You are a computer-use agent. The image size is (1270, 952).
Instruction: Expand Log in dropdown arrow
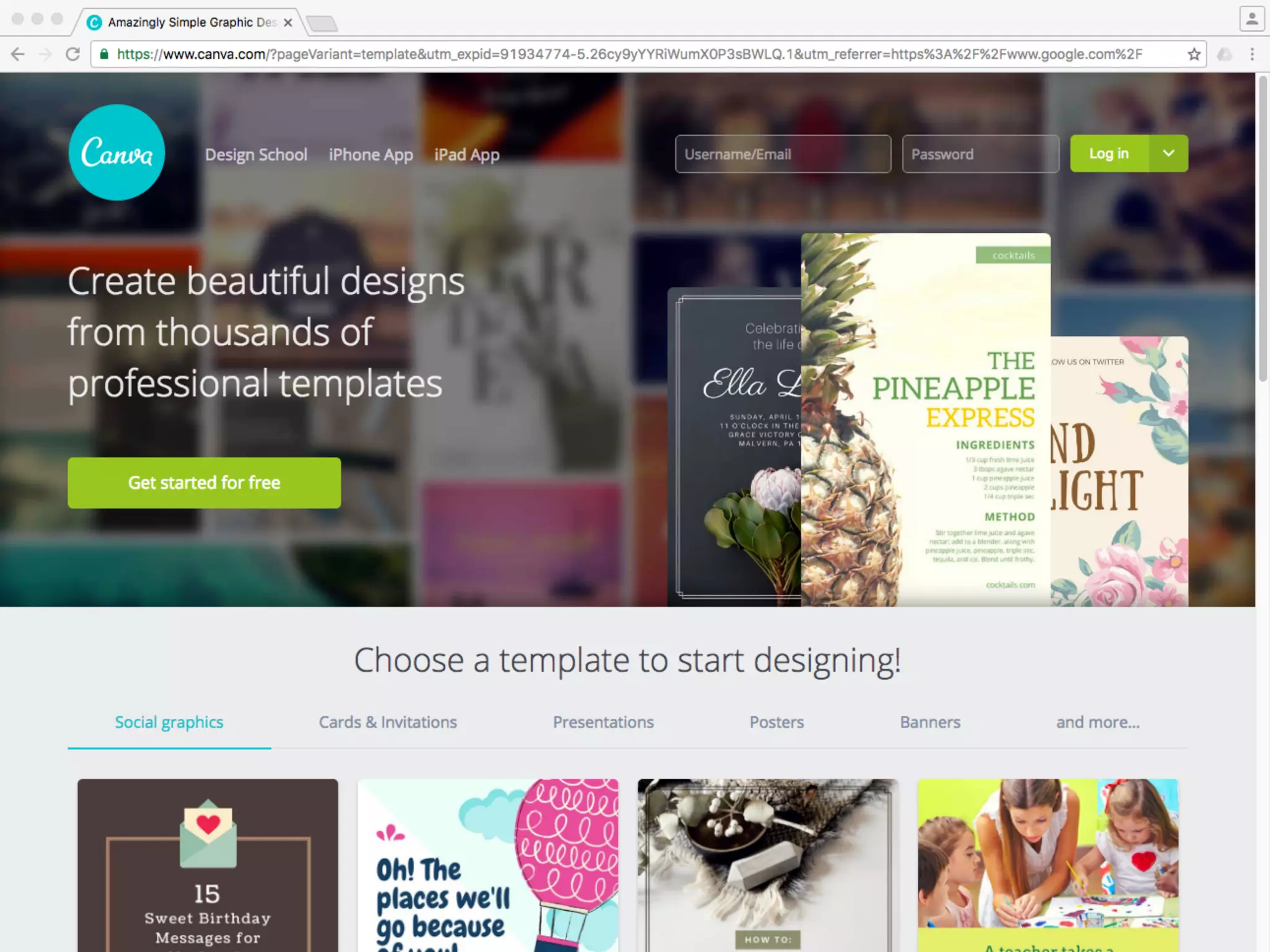tap(1168, 153)
